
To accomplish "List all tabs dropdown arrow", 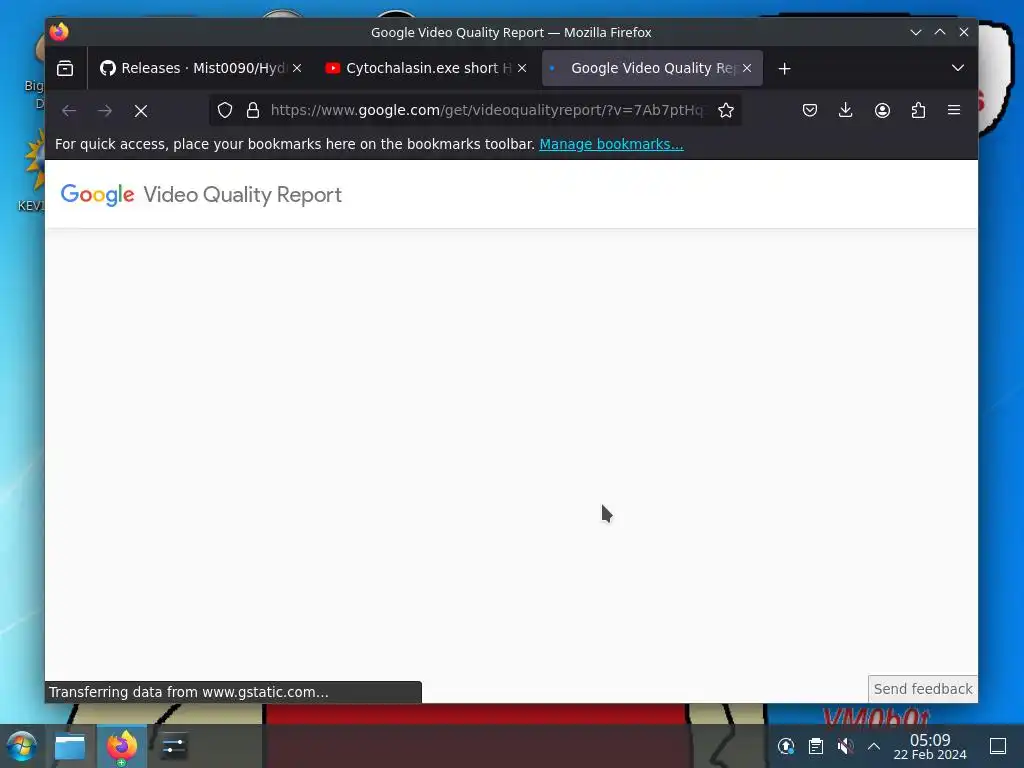I will [x=957, y=68].
